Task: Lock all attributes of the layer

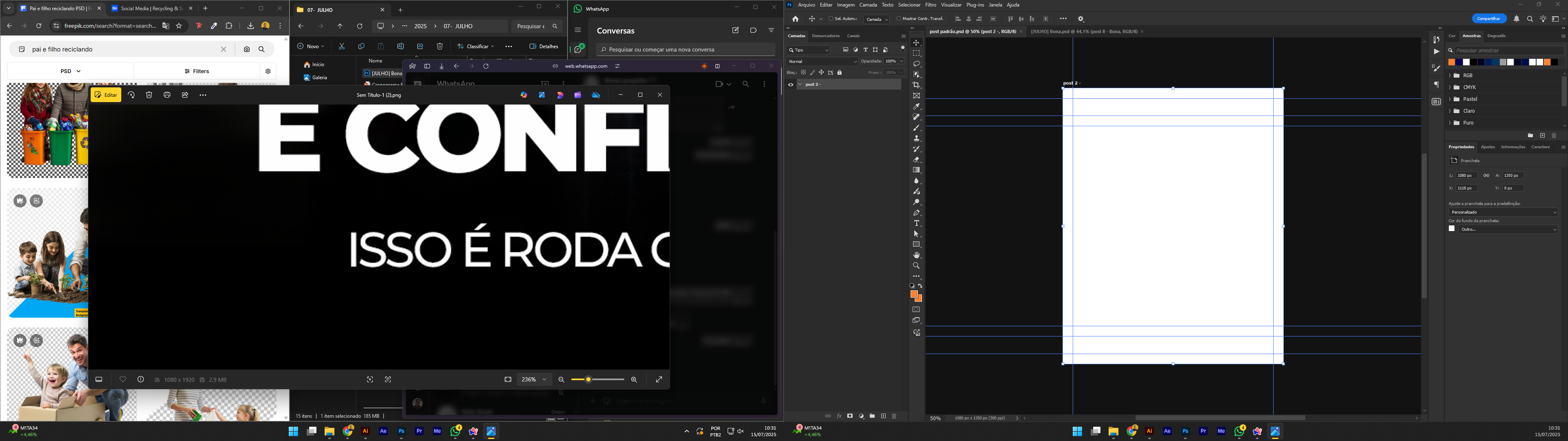Action: 840,73
